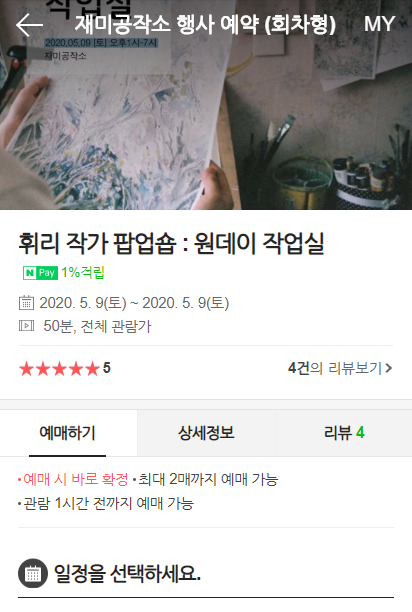Click the N Pay badge icon

point(40,272)
